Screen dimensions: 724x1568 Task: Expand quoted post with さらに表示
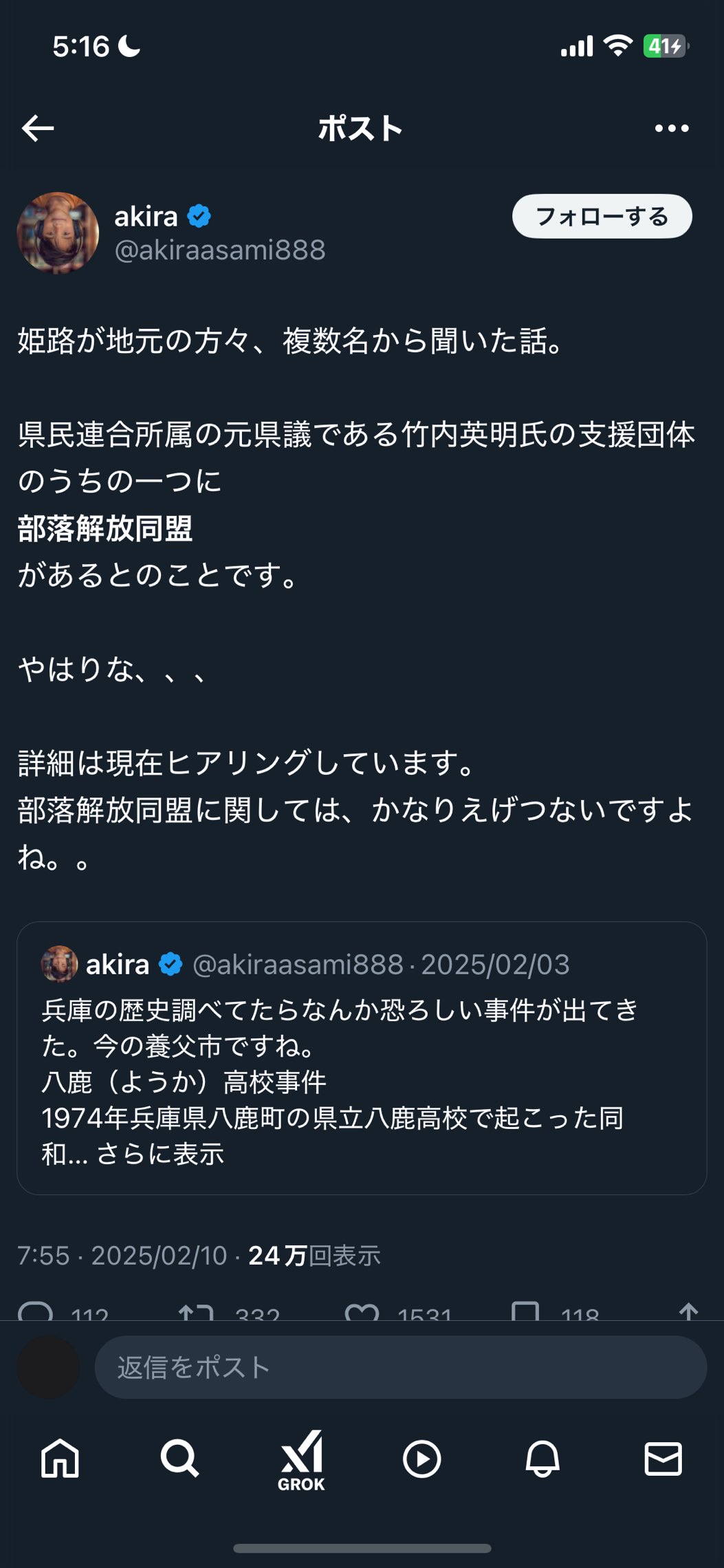[160, 1154]
